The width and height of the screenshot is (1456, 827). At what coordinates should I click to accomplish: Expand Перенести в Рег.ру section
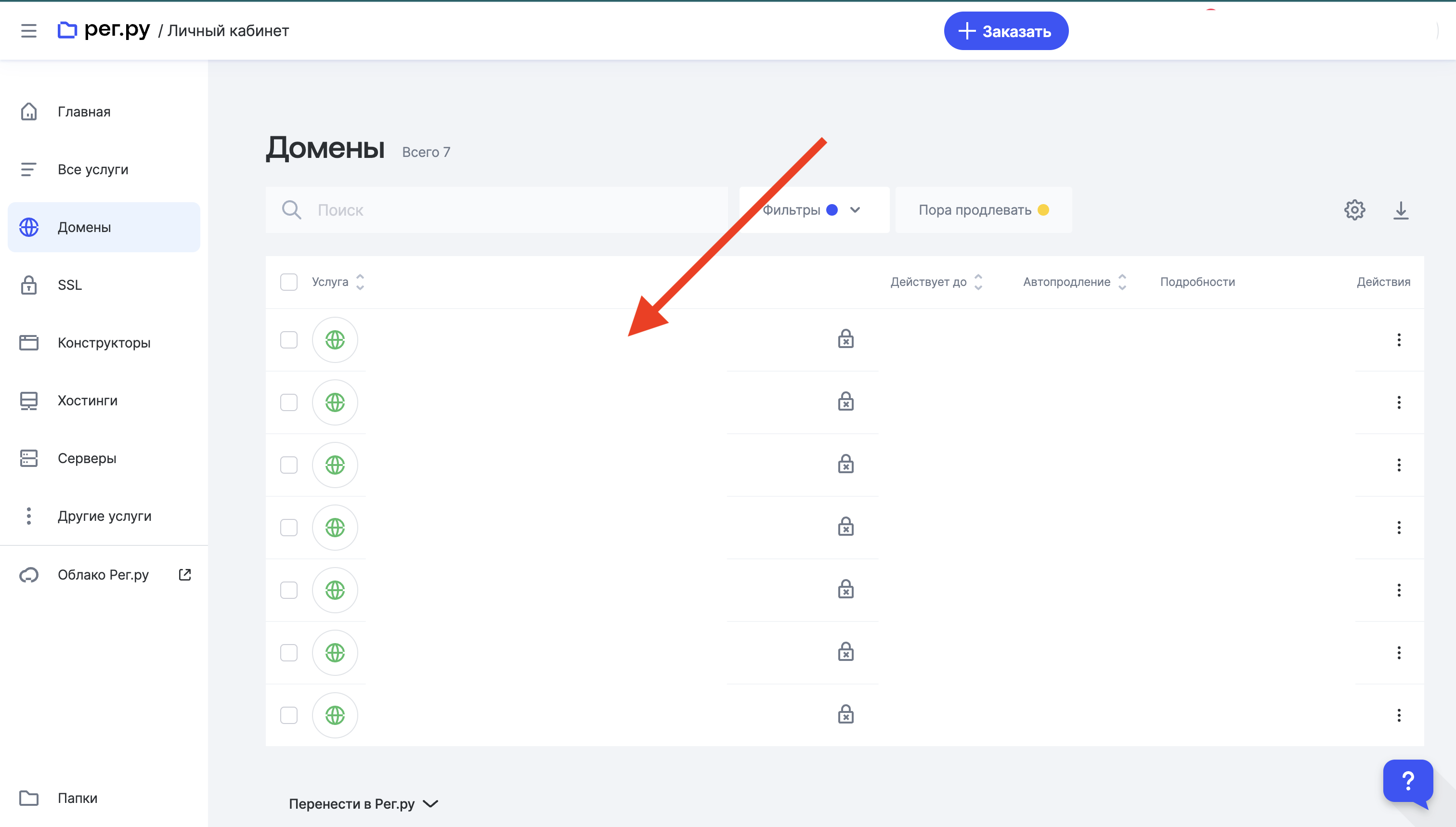click(x=364, y=804)
